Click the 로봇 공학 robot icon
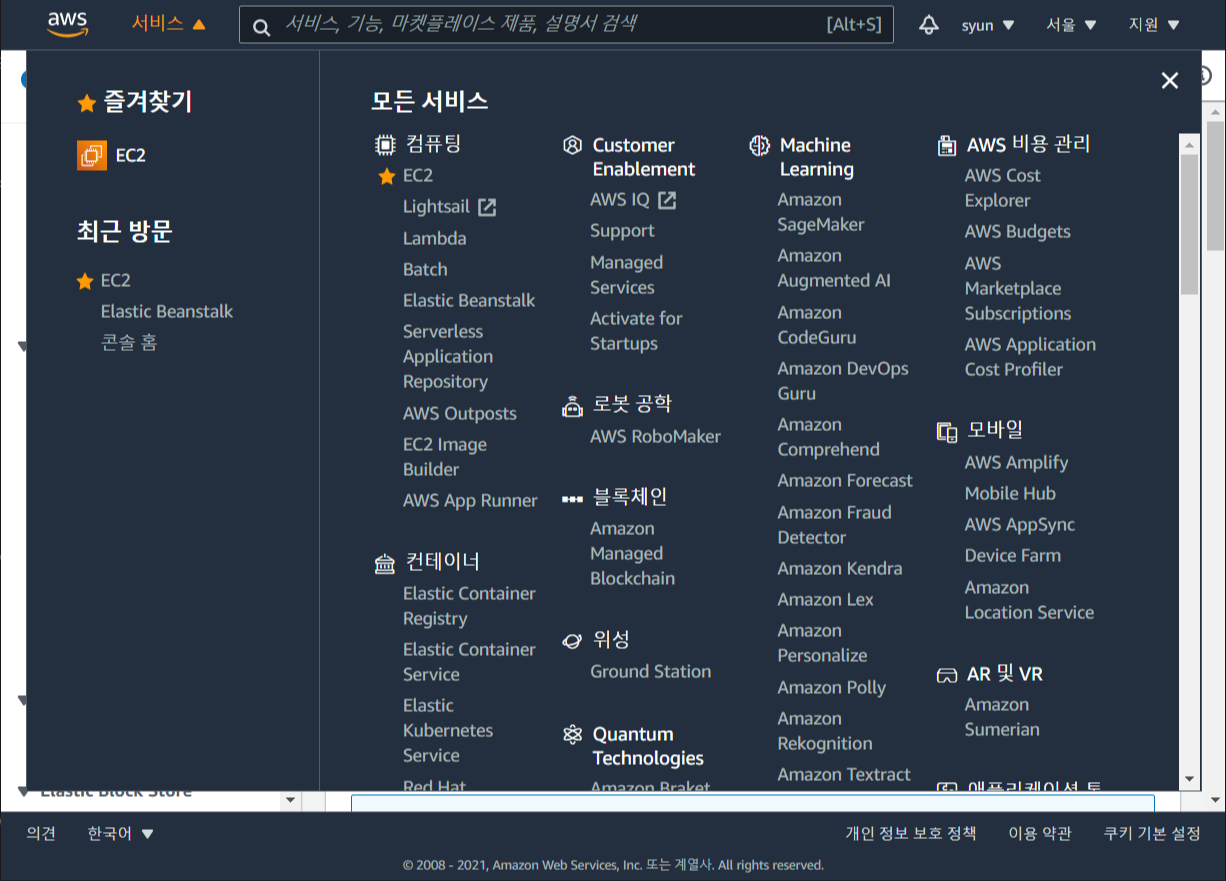1226x881 pixels. (x=572, y=405)
